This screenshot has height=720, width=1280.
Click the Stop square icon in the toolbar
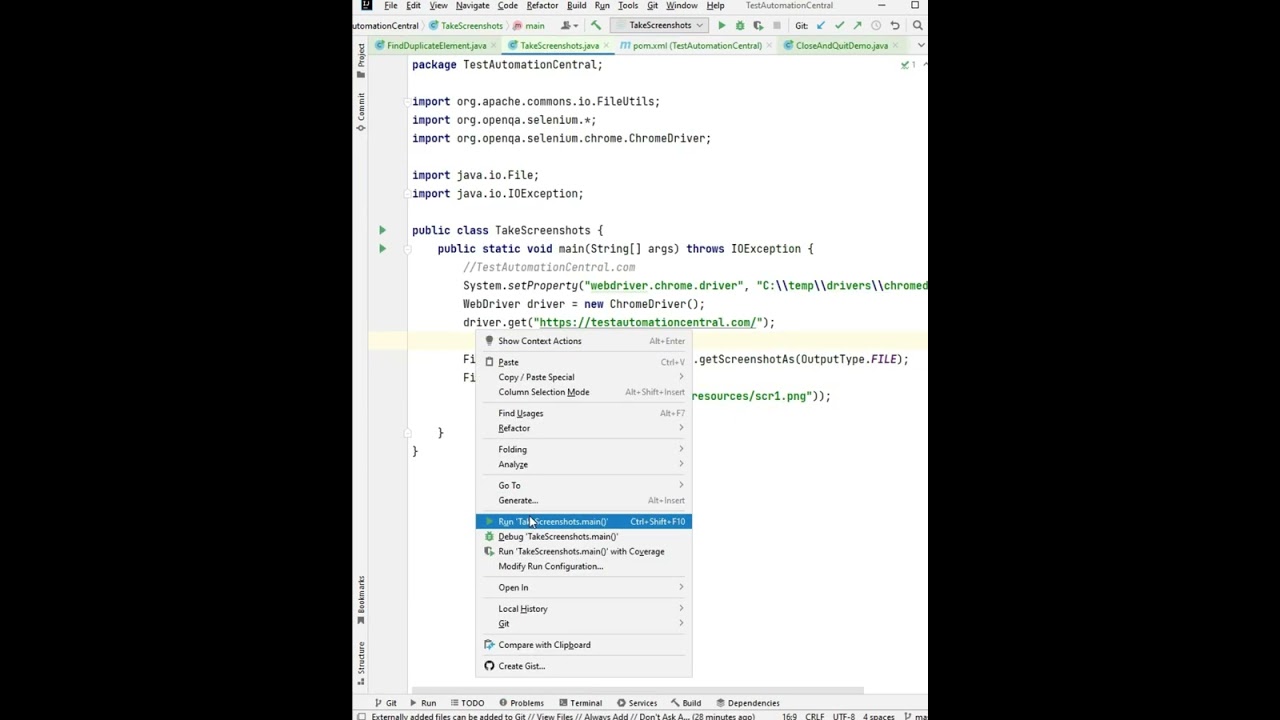[777, 26]
